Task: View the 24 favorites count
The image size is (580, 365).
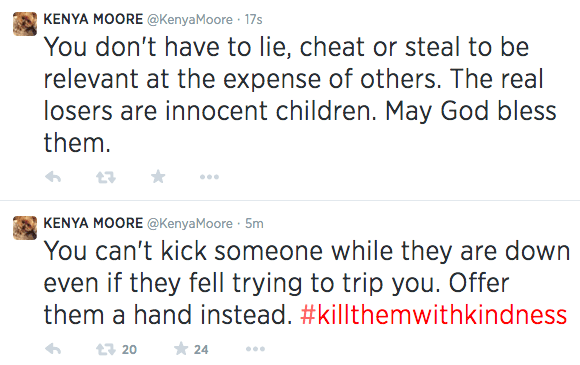Action: click(x=201, y=349)
